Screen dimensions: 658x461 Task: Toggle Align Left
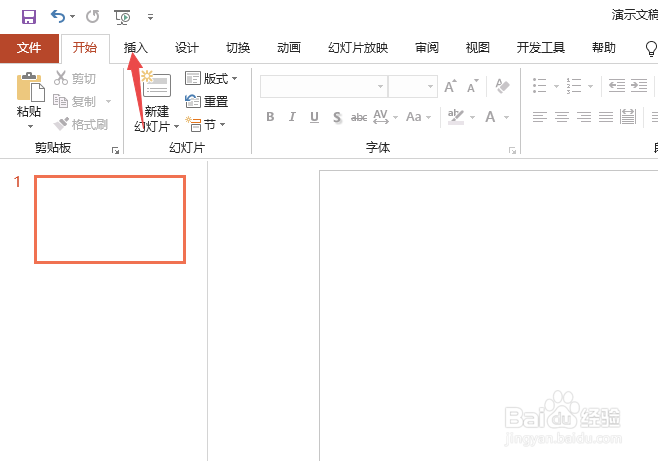pyautogui.click(x=540, y=117)
